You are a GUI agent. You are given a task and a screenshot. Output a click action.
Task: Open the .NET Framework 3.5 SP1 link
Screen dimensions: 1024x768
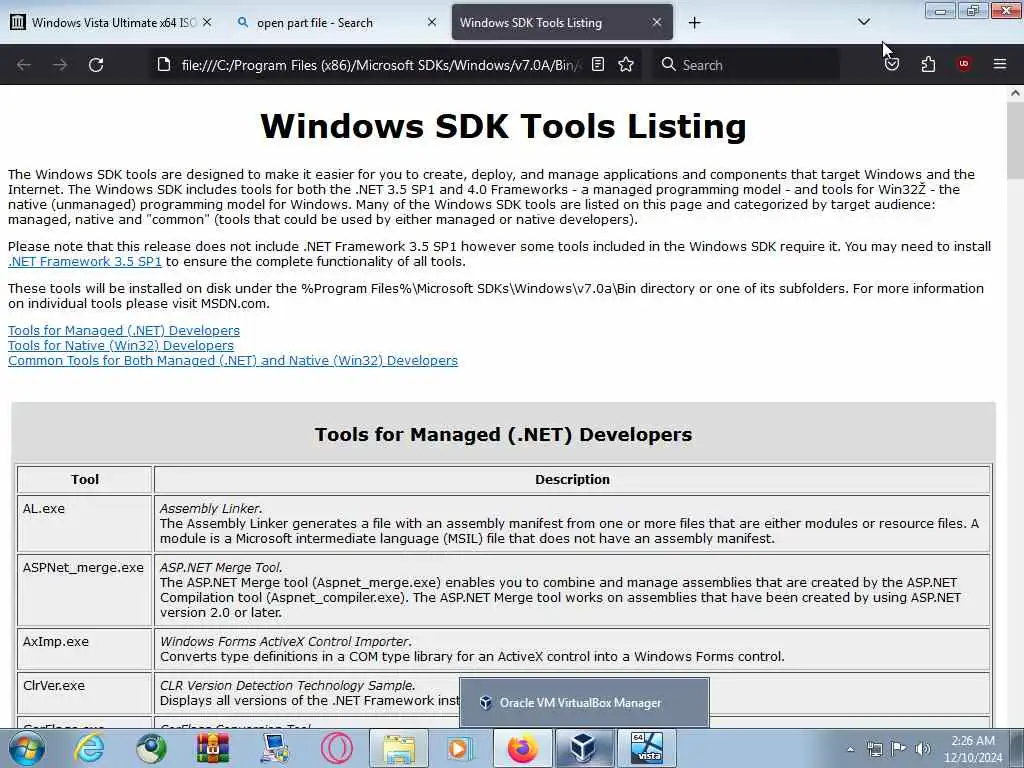click(x=85, y=261)
